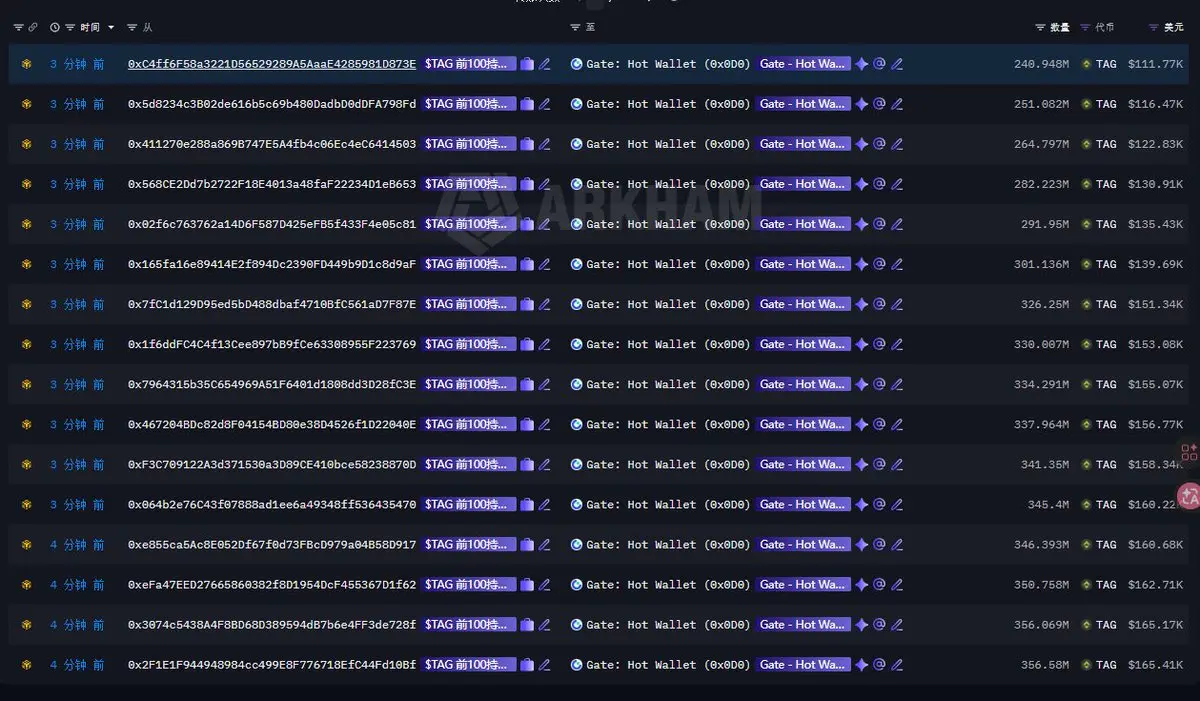Image resolution: width=1200 pixels, height=701 pixels.
Task: Open sender address starting 0x568CE2Dd7b
Action: tap(272, 184)
